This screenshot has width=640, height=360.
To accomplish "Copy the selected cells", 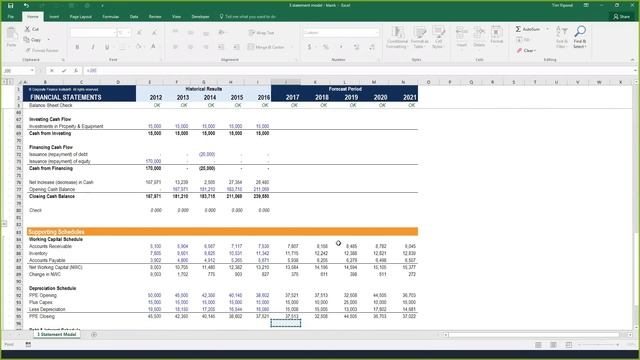I will pyautogui.click(x=33, y=40).
